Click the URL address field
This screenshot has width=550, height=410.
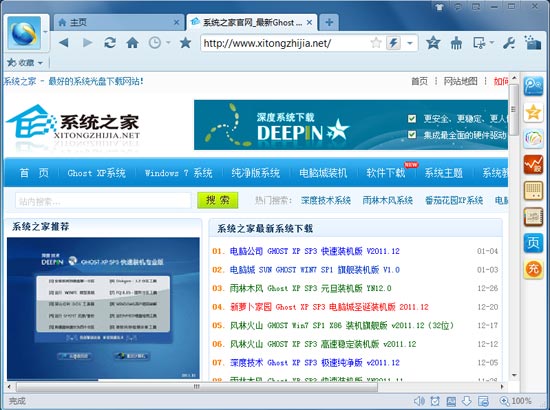(285, 43)
